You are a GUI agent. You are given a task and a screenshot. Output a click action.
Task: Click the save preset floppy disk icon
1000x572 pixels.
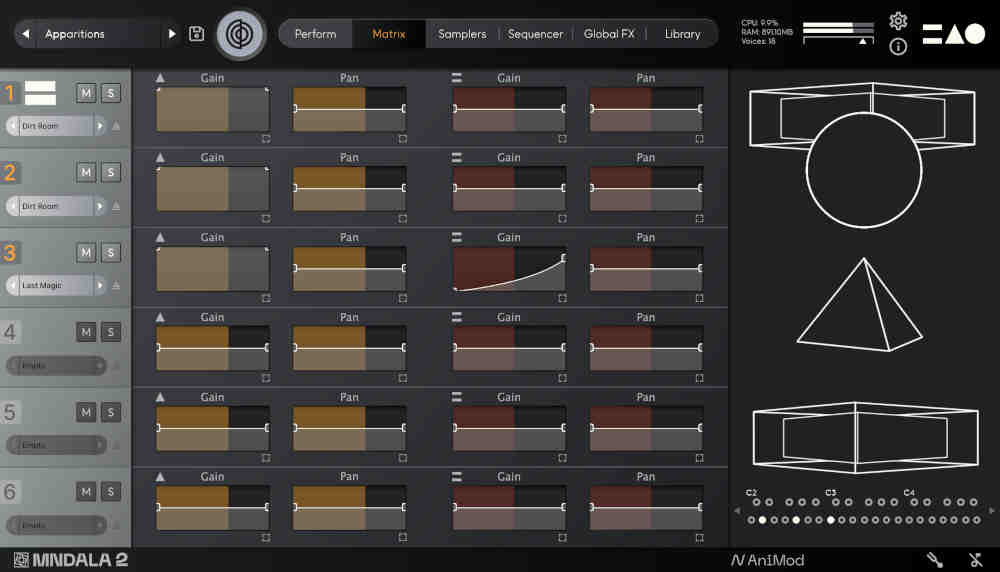[197, 34]
